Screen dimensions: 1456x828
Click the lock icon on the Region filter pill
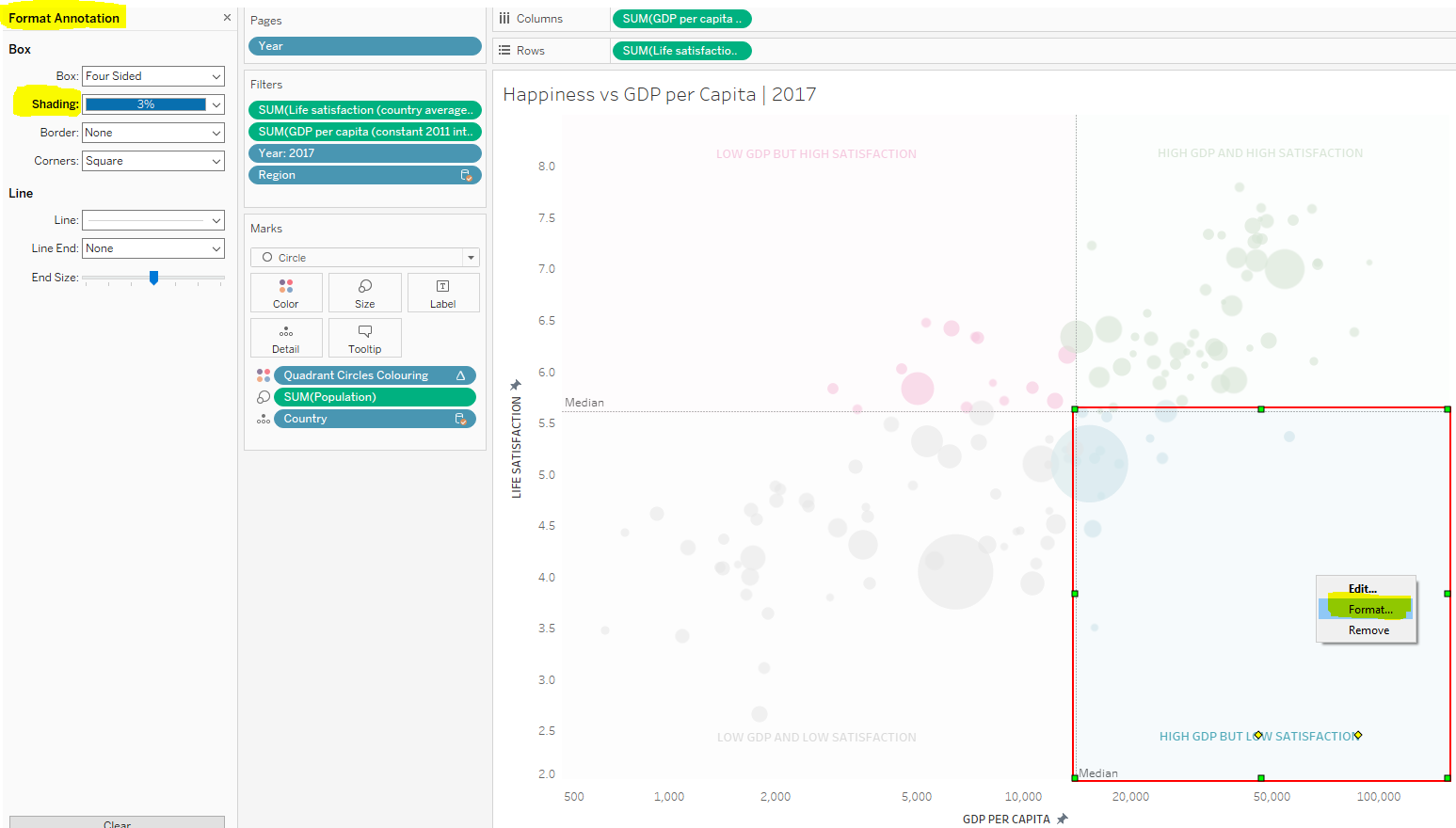click(x=468, y=174)
